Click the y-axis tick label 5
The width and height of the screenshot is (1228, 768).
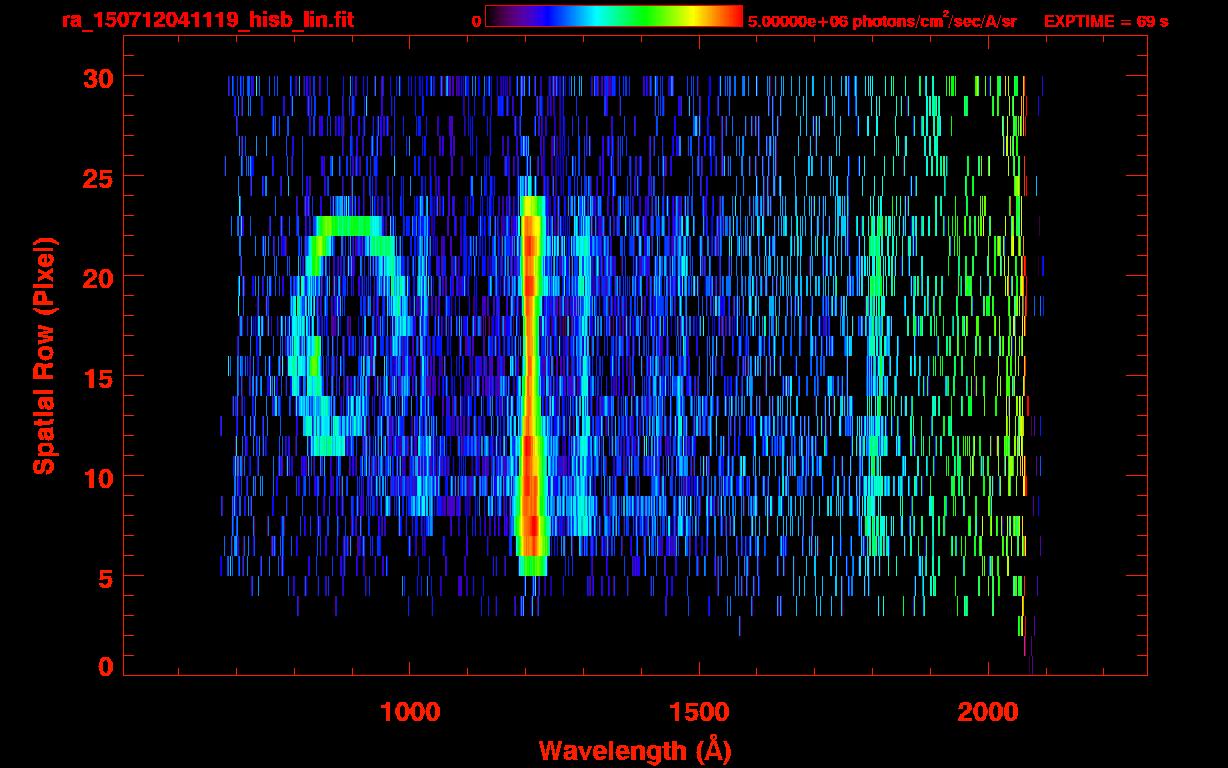106,577
